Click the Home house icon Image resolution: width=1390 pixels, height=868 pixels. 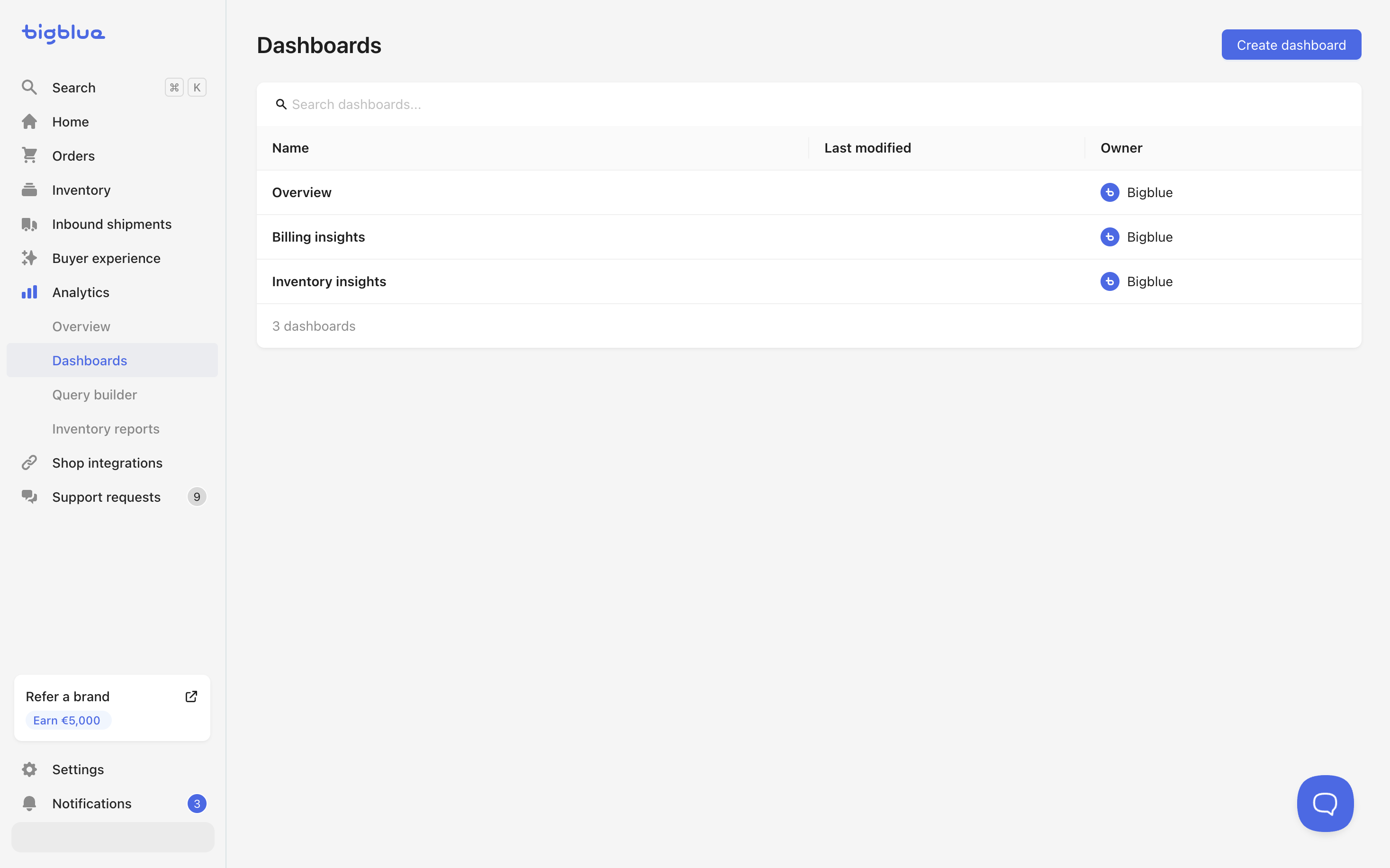coord(29,122)
